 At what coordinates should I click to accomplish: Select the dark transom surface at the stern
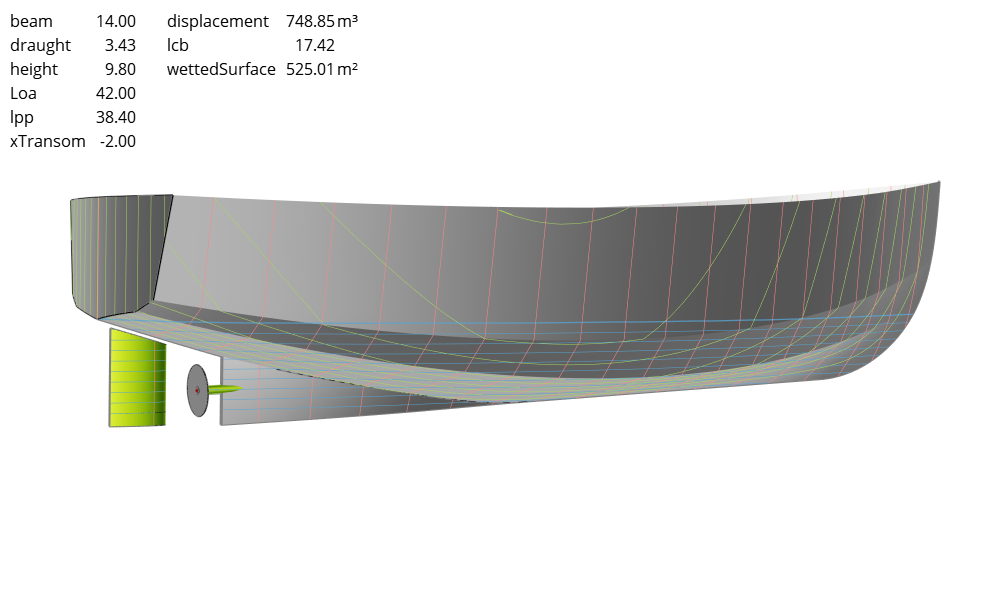click(118, 250)
